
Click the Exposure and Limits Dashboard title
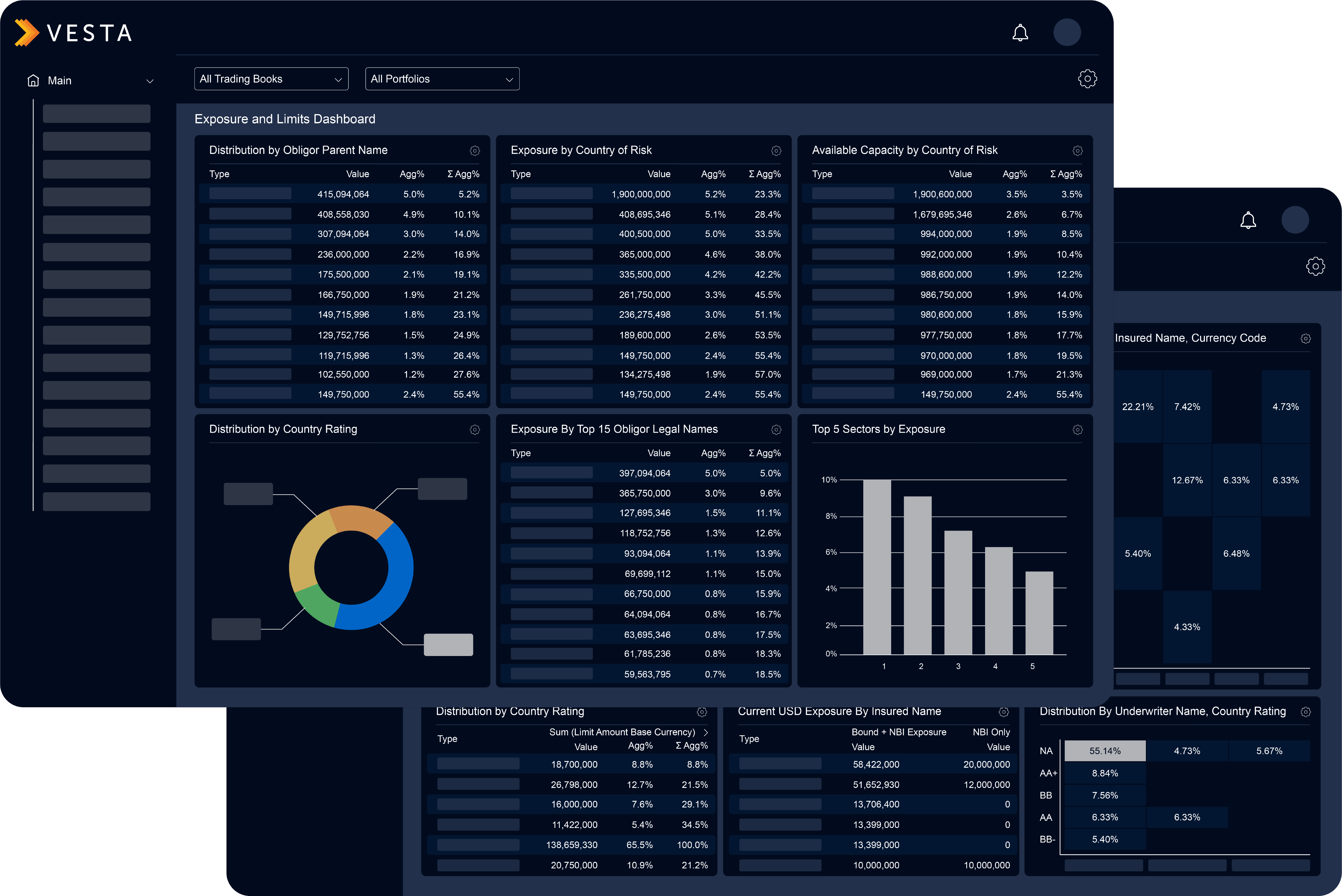(x=285, y=119)
